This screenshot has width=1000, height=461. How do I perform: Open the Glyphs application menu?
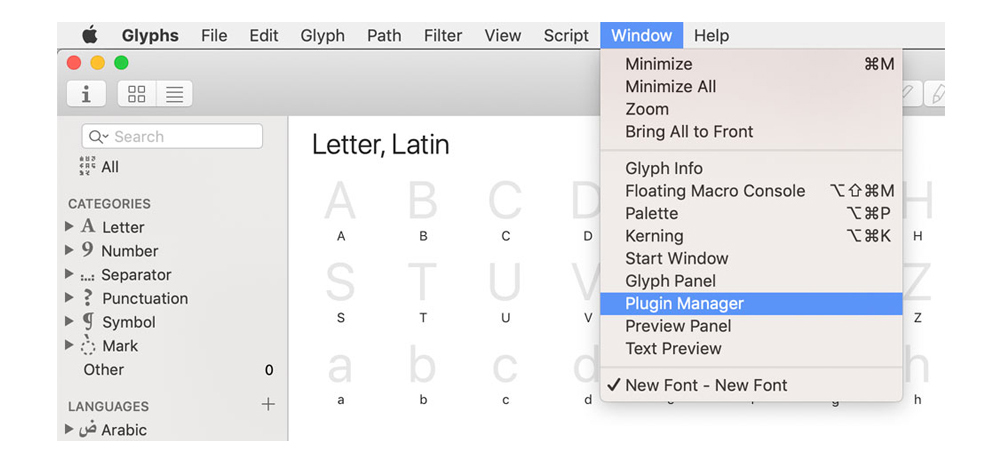150,36
